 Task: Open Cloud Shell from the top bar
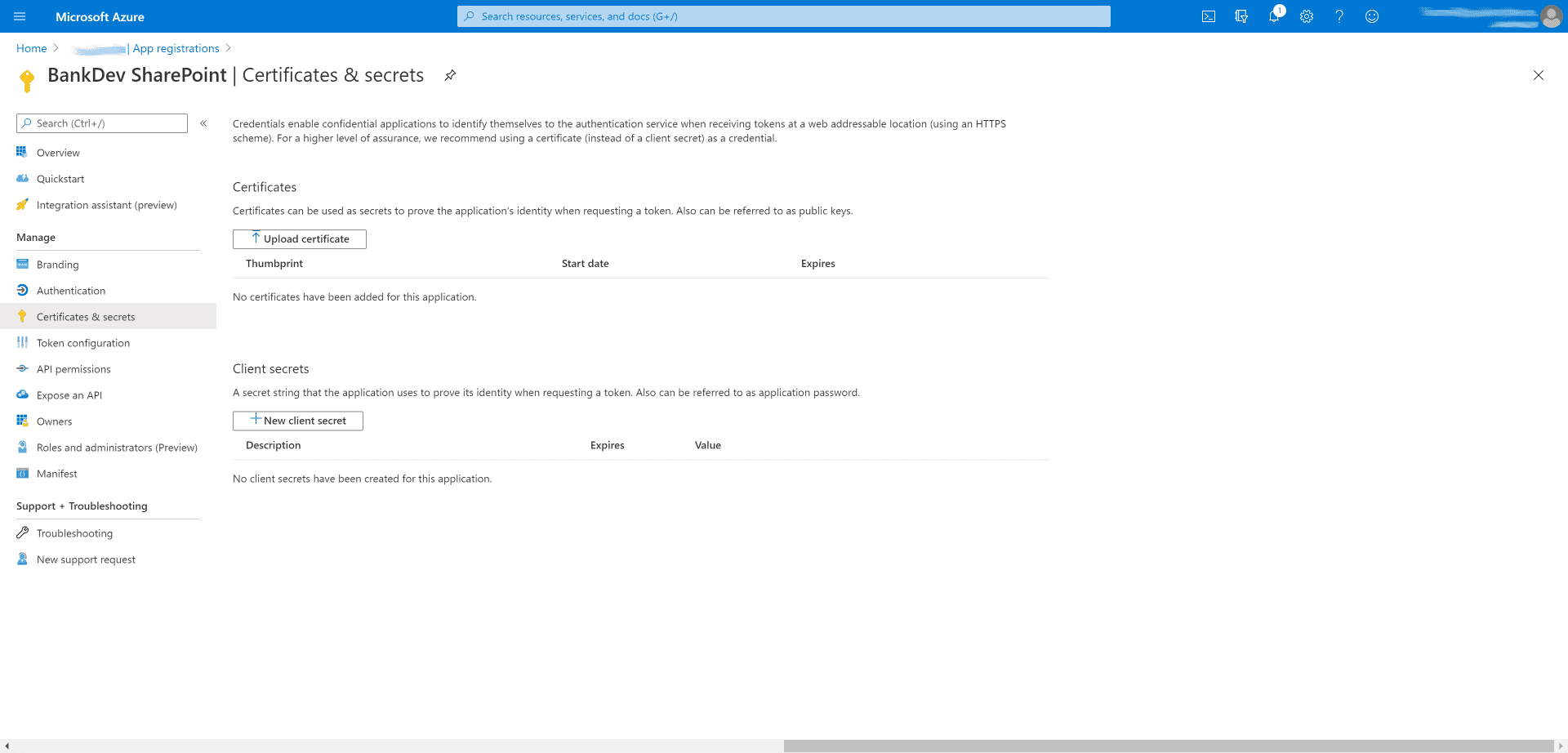point(1209,16)
